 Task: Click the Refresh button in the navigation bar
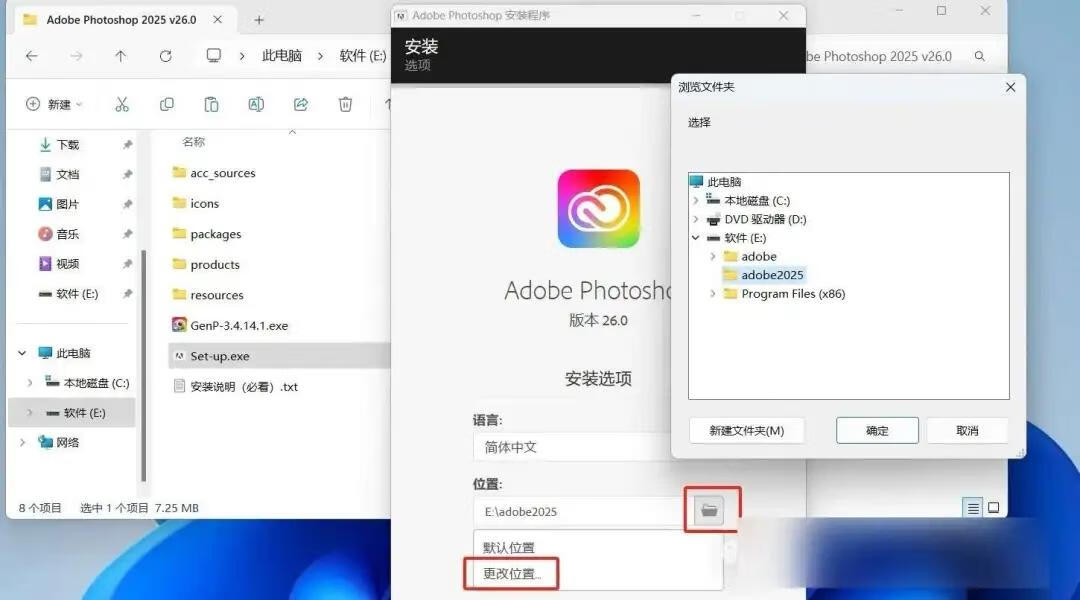click(165, 56)
